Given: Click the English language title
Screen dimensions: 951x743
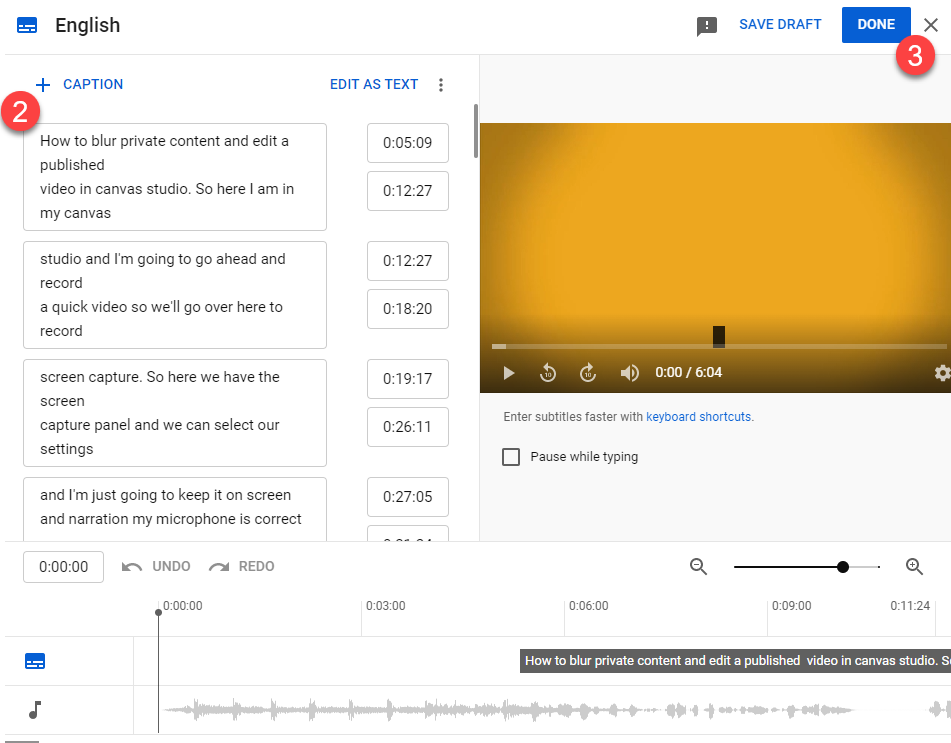Looking at the screenshot, I should pos(88,25).
